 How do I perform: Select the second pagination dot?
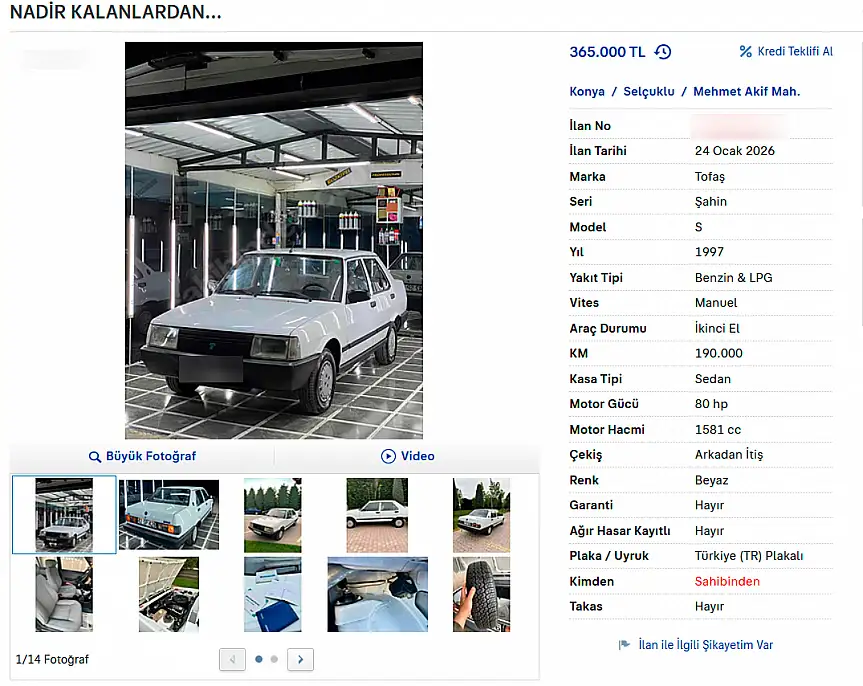click(x=274, y=659)
